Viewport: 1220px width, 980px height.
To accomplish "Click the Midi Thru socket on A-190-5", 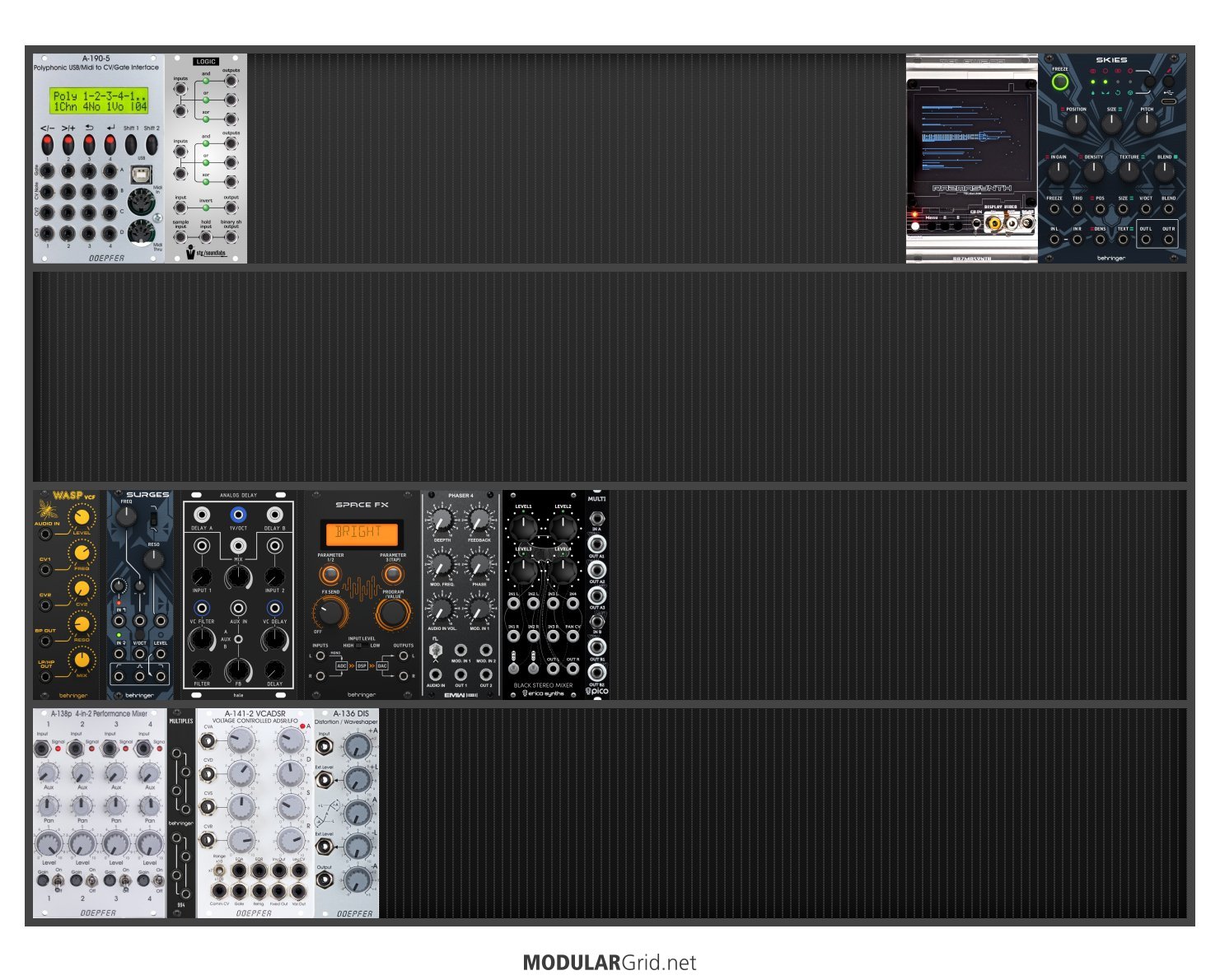I will pos(140,231).
